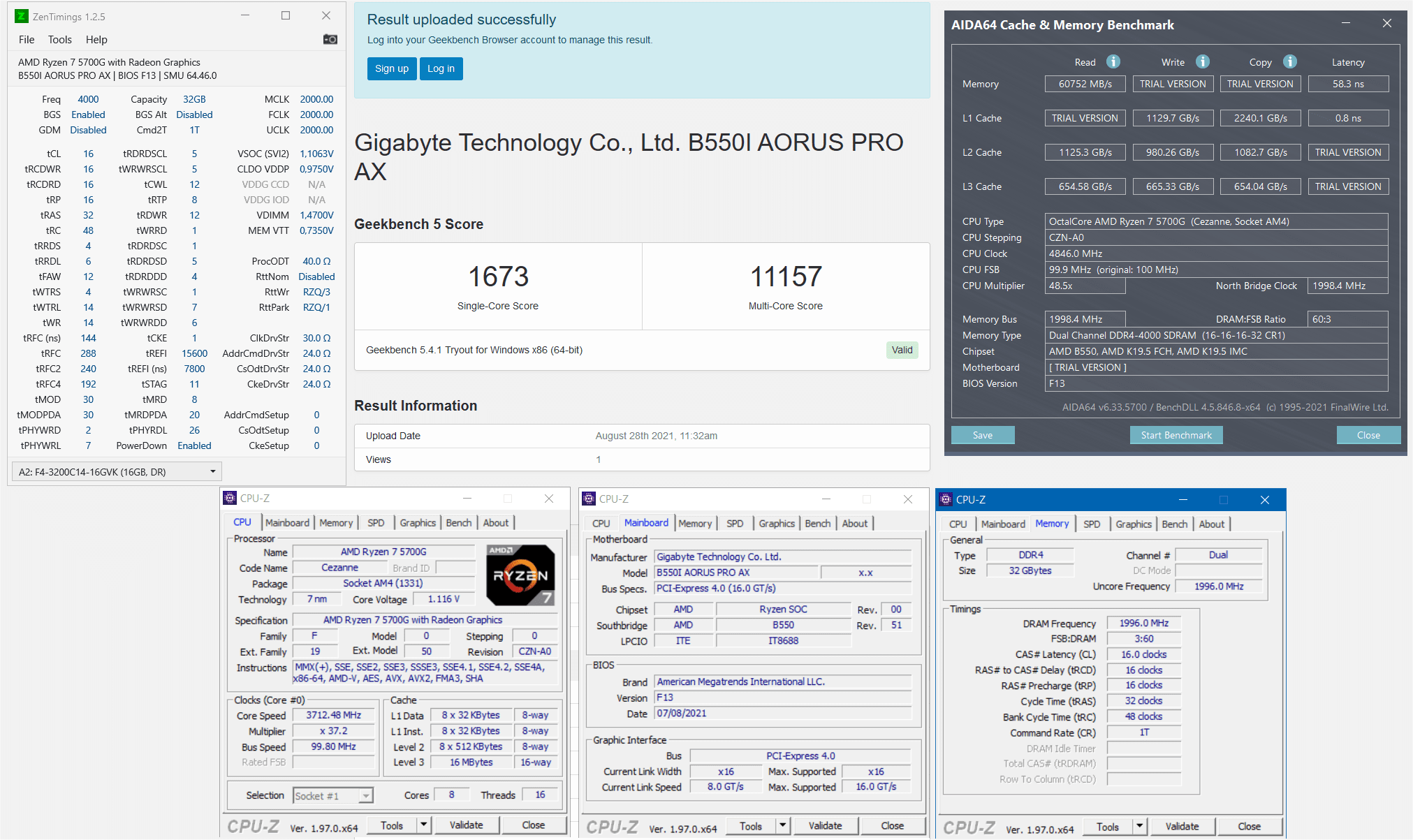Expand the Tools arrow in the CPU-Z Mainboard tab window
Viewport: 1413px width, 840px height.
(x=782, y=826)
